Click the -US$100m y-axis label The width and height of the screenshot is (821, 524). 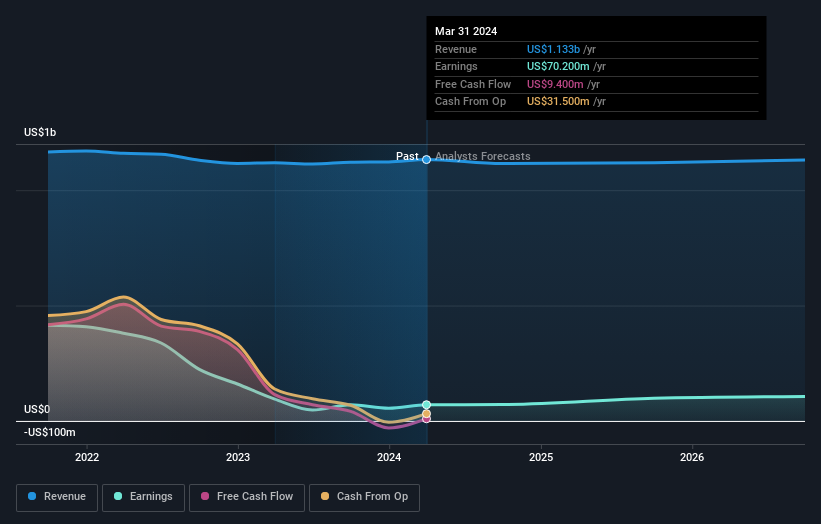(x=50, y=432)
